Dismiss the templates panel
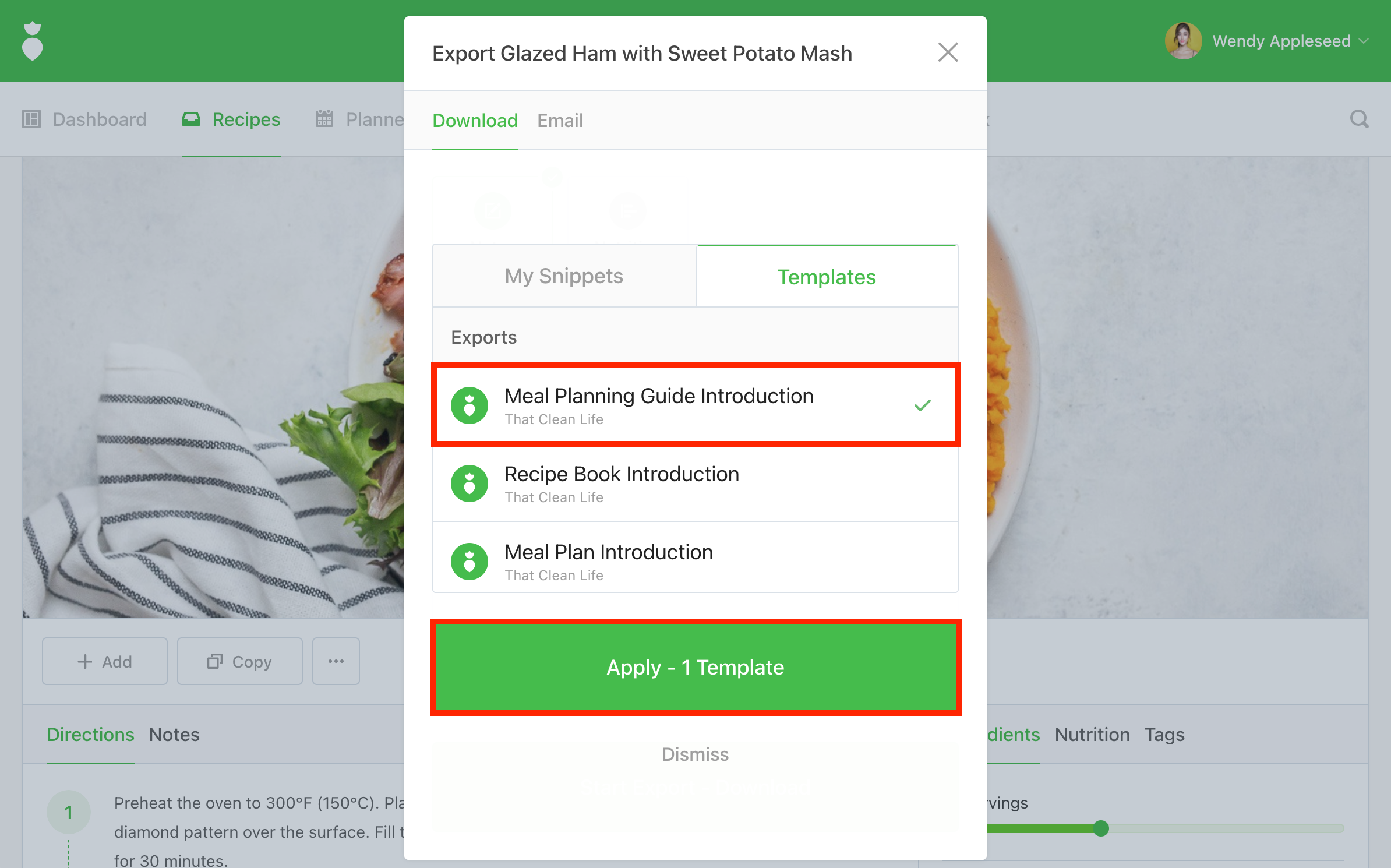Viewport: 1391px width, 868px height. 695,754
